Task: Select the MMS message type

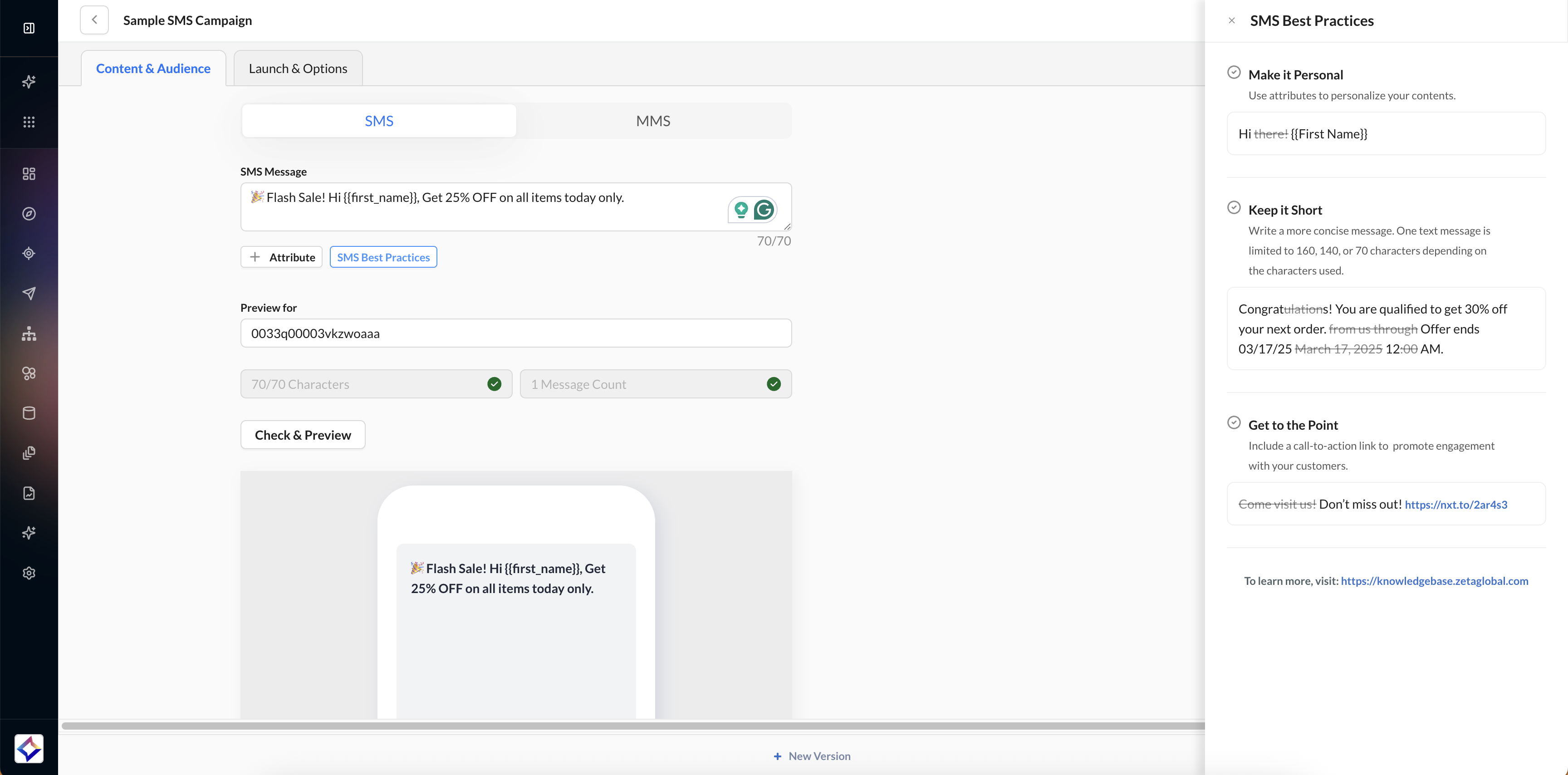Action: pyautogui.click(x=652, y=121)
